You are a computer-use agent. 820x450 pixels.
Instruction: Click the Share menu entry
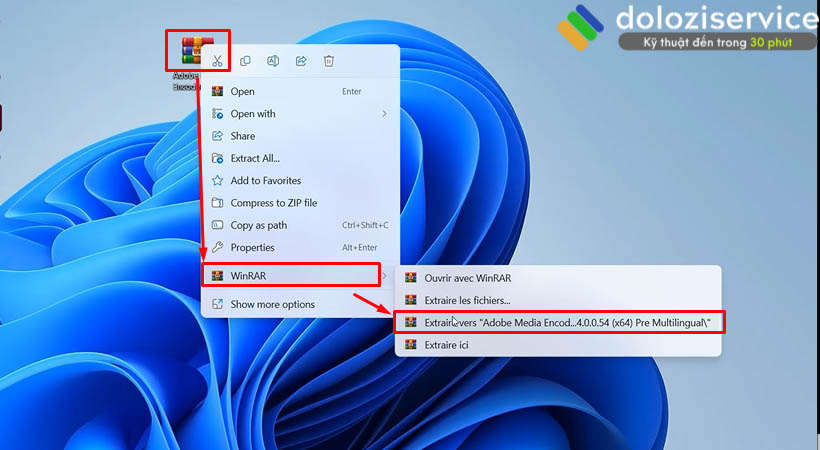[x=243, y=136]
